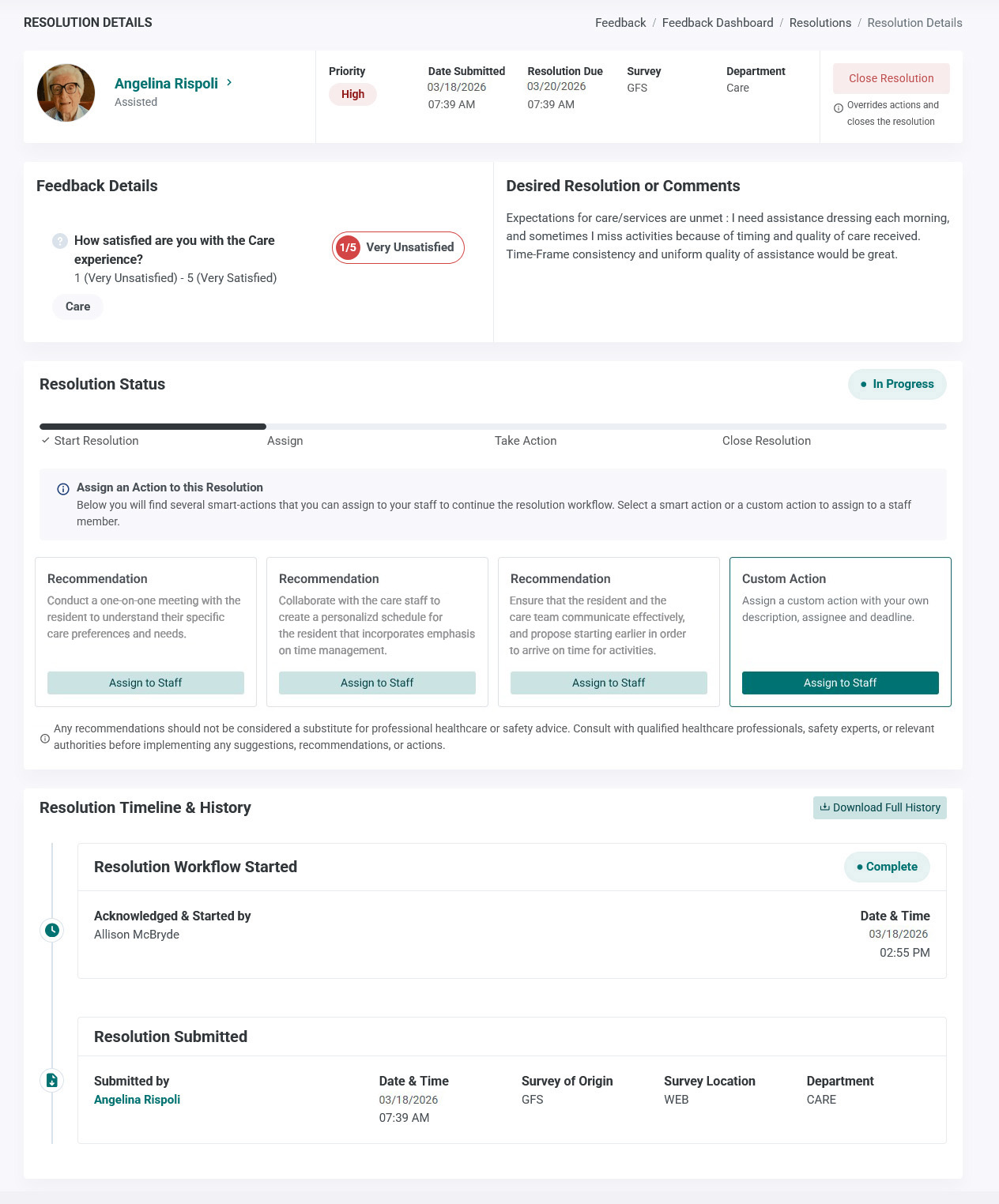This screenshot has width=999, height=1204.
Task: Click the clock icon on the timeline
Action: pyautogui.click(x=52, y=930)
